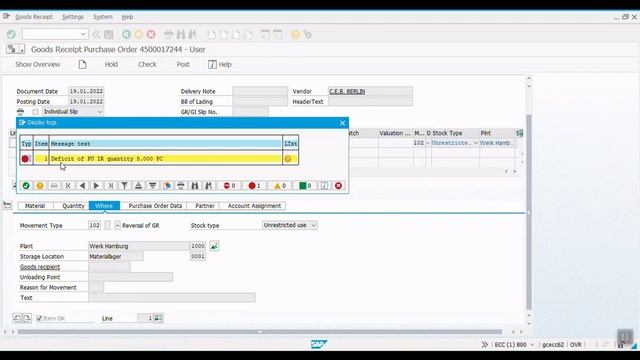Open the ECC system info dropdown in status bar
The image size is (640, 360).
pos(532,345)
